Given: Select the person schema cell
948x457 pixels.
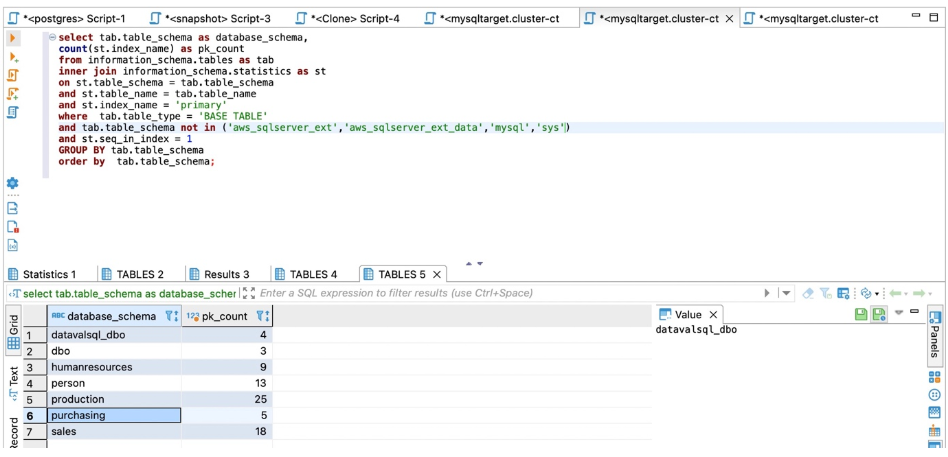Looking at the screenshot, I should click(114, 383).
